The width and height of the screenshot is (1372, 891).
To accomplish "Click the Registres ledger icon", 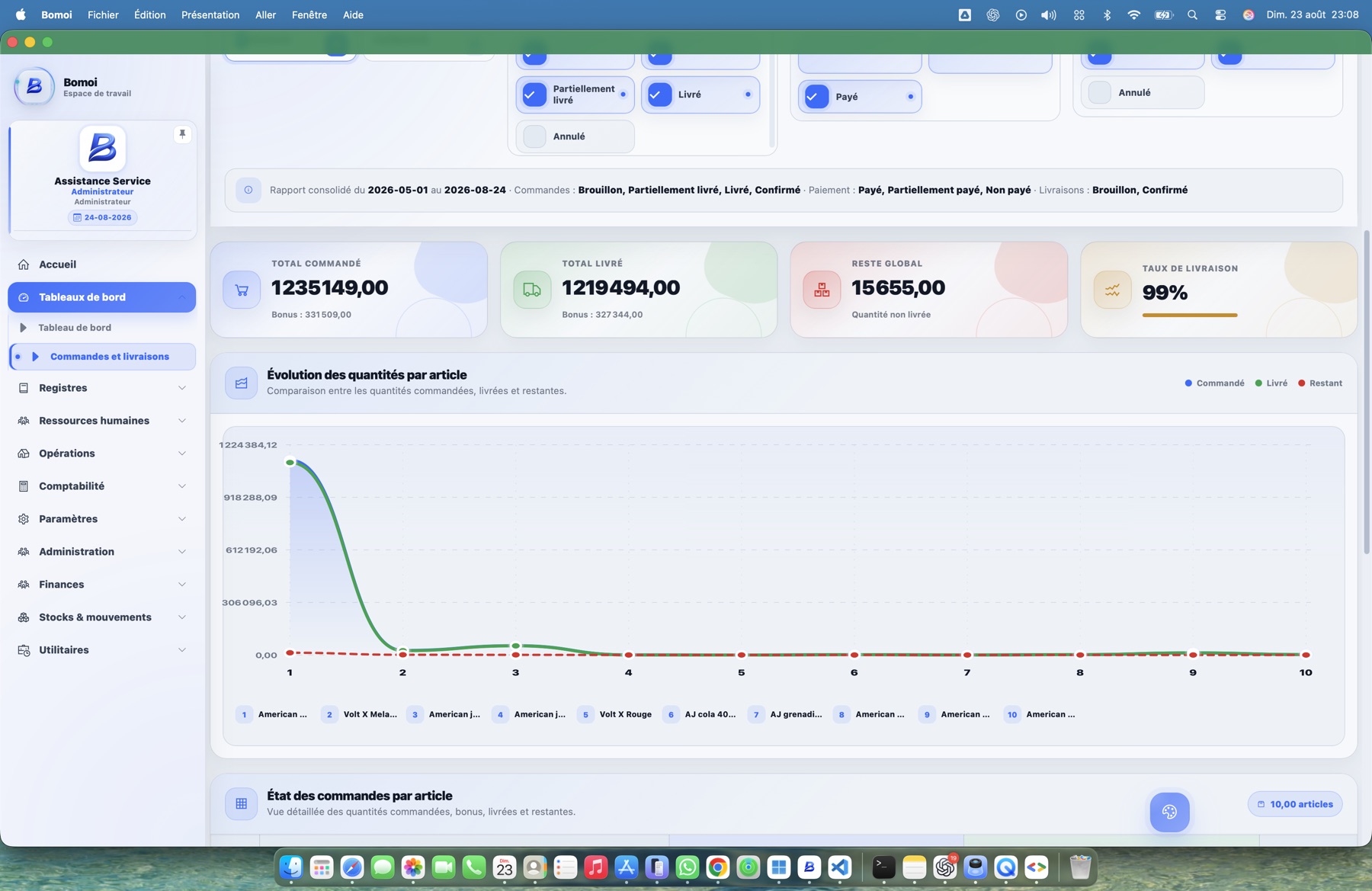I will point(24,388).
